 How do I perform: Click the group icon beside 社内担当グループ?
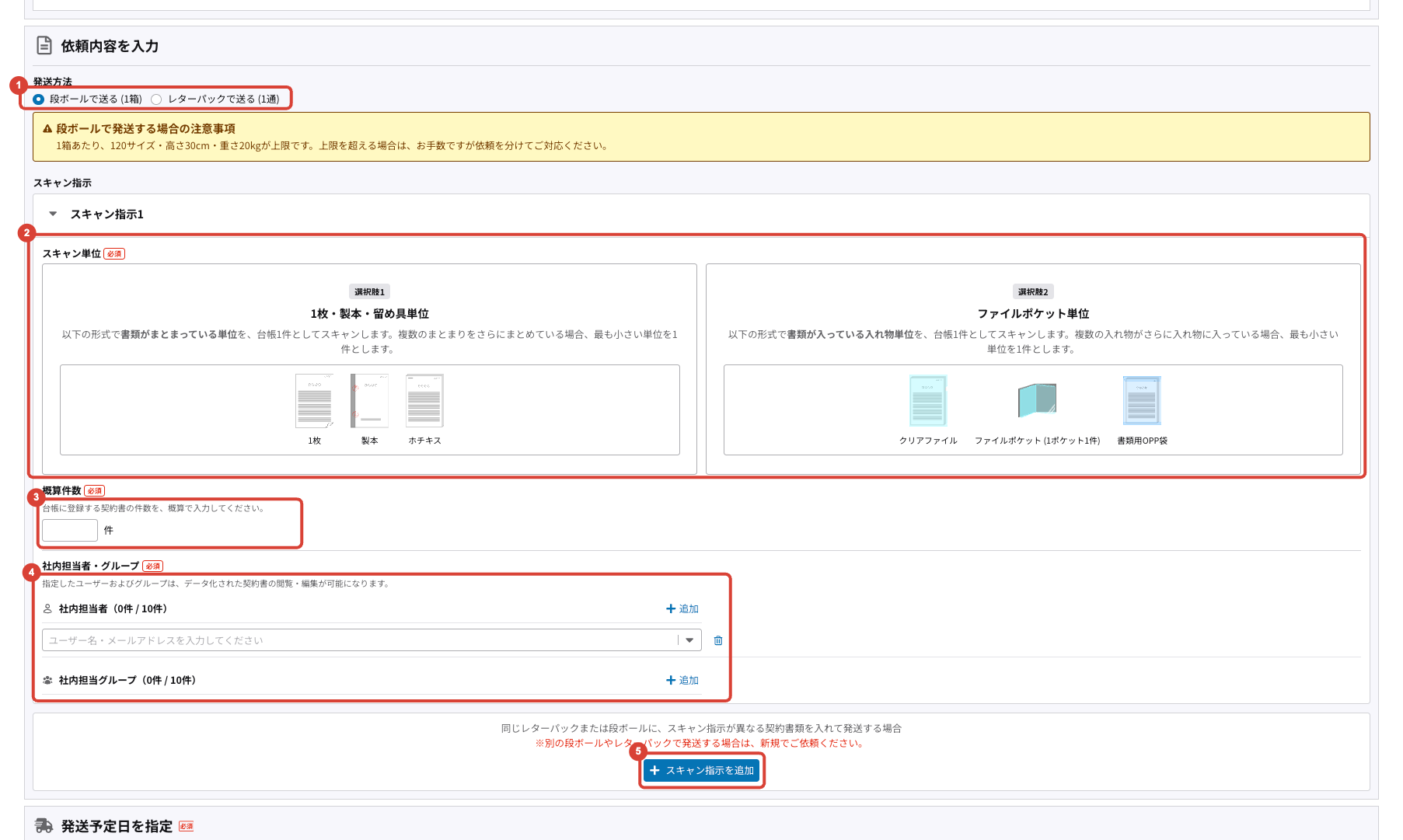(47, 681)
